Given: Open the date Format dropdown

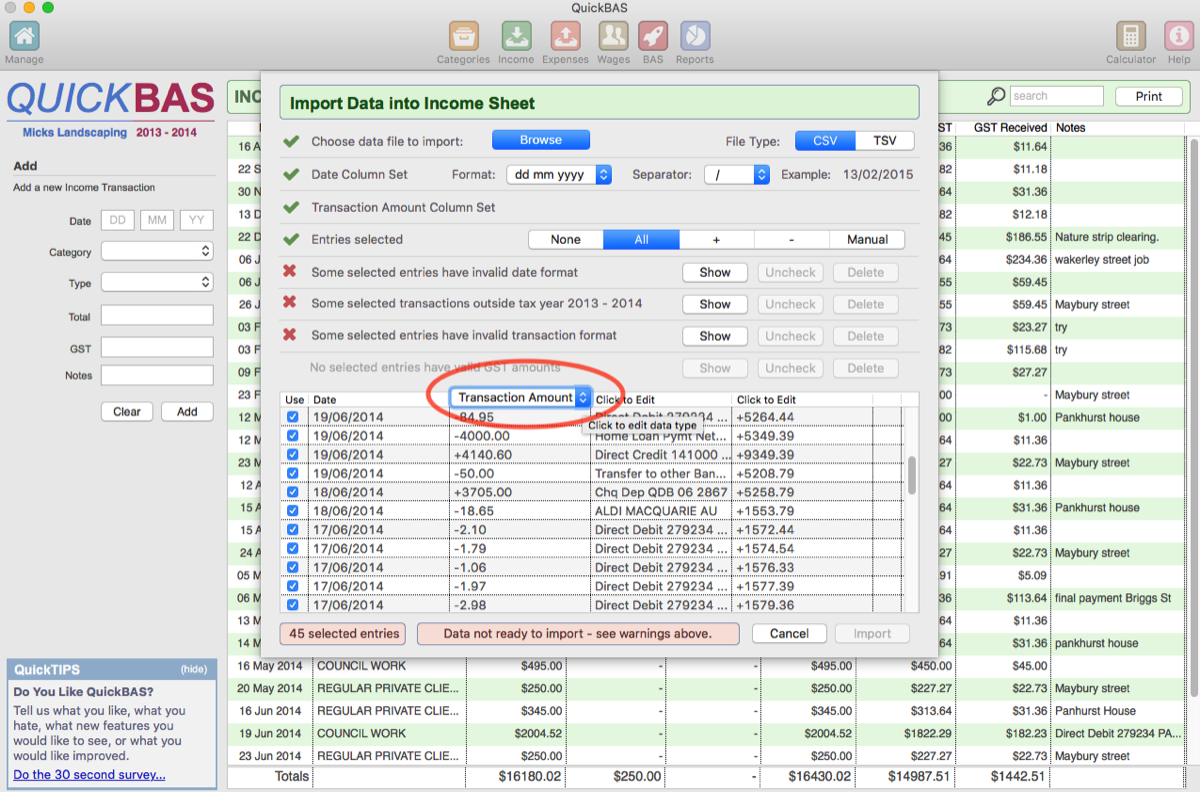Looking at the screenshot, I should (559, 174).
